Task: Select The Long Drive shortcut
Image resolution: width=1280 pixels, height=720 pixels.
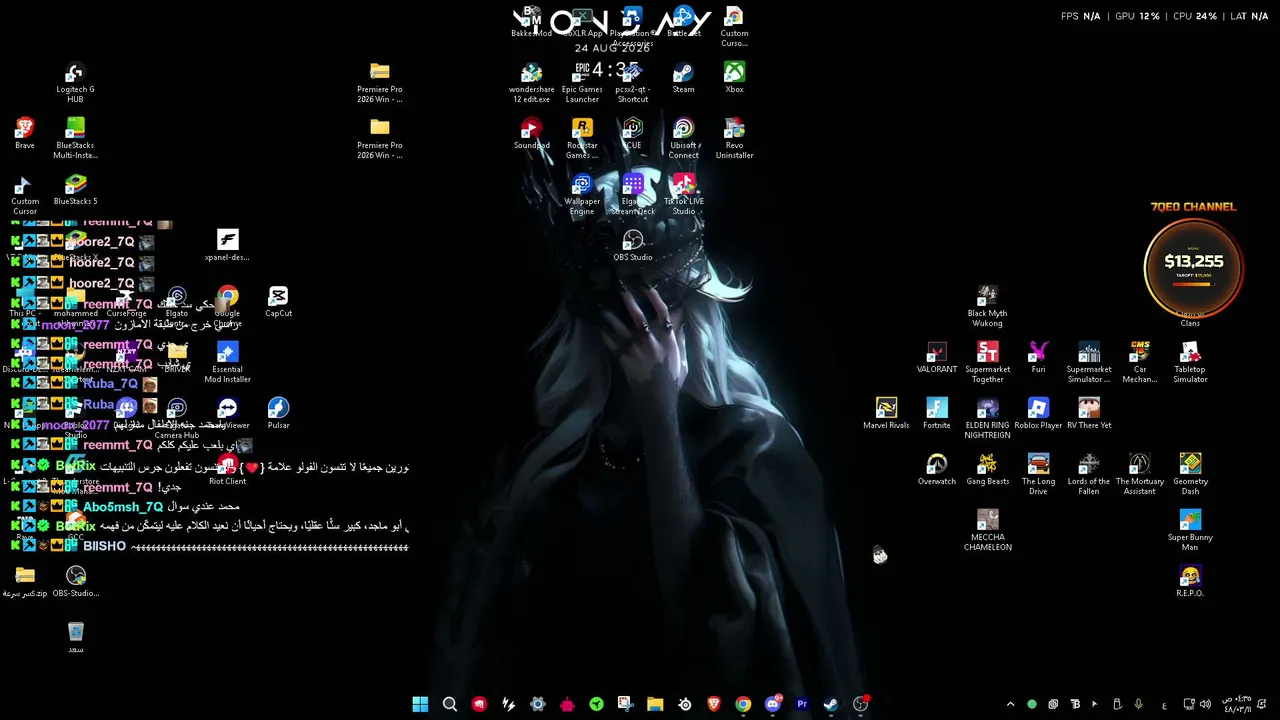Action: point(1038,475)
